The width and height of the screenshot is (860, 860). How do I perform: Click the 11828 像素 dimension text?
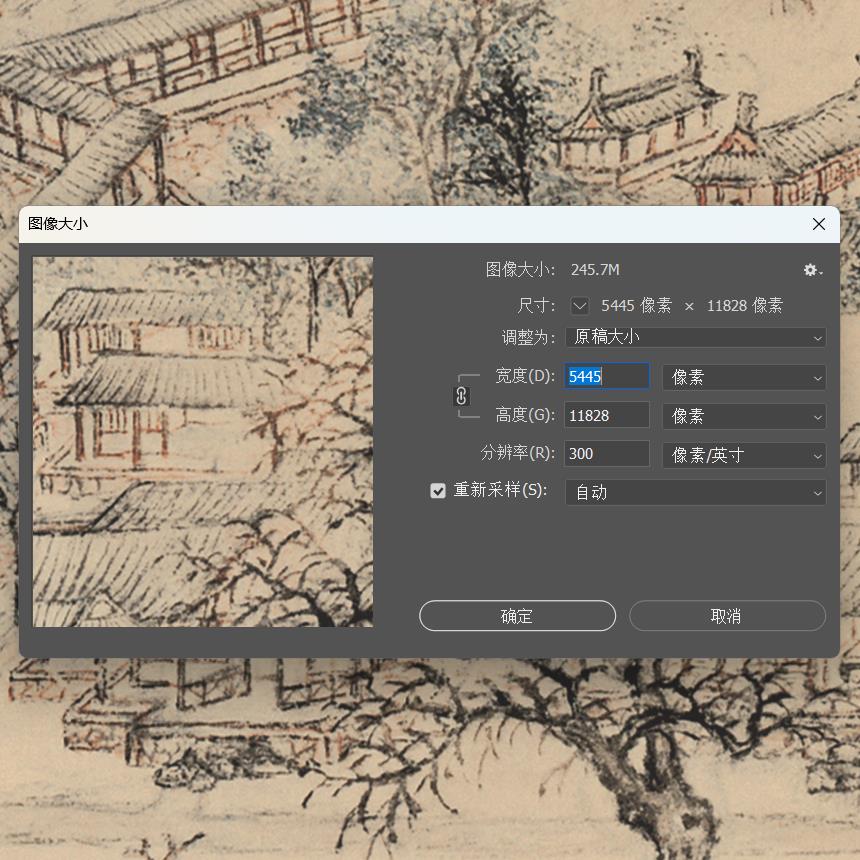(744, 305)
